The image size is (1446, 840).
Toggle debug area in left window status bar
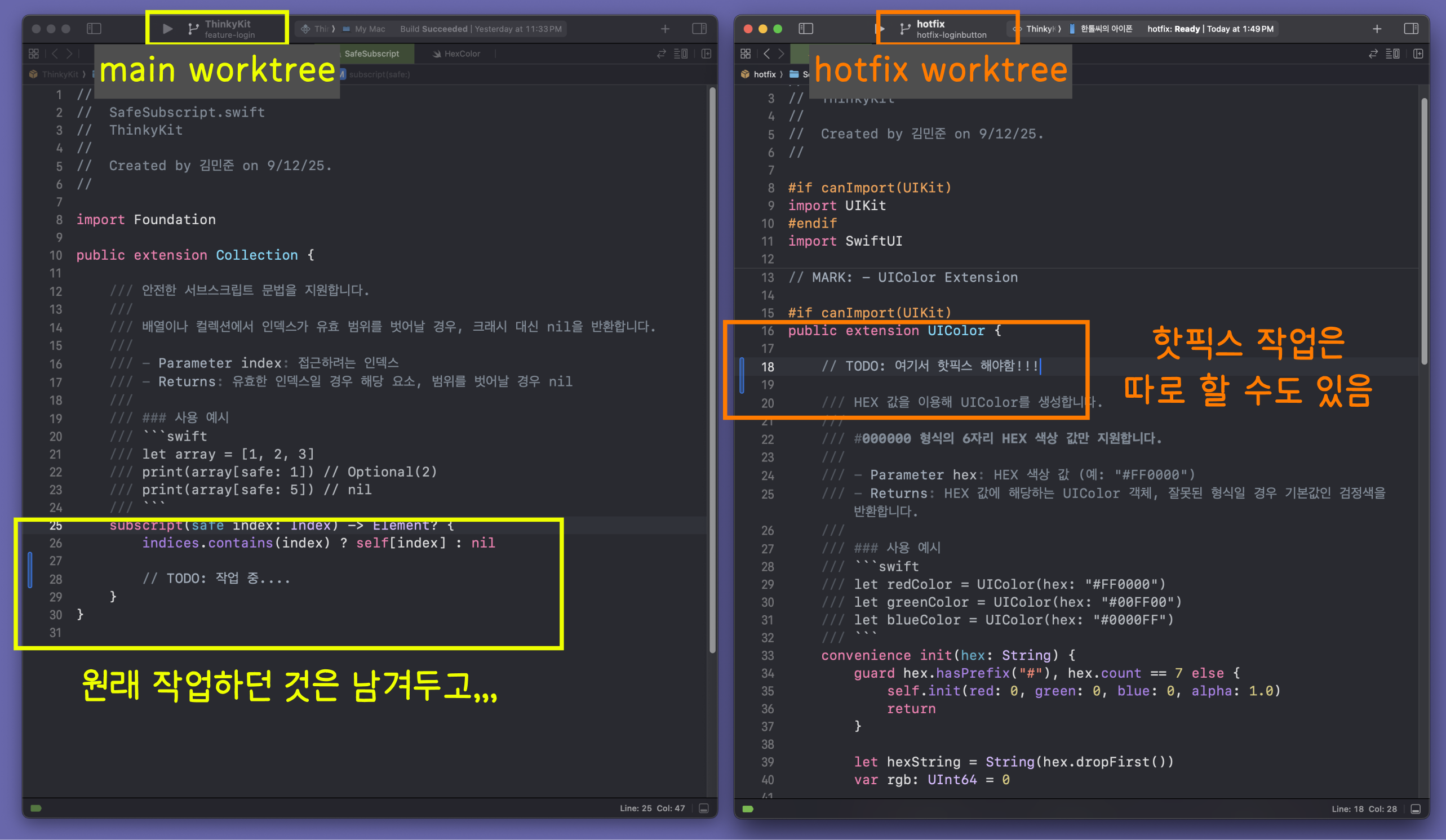[704, 808]
